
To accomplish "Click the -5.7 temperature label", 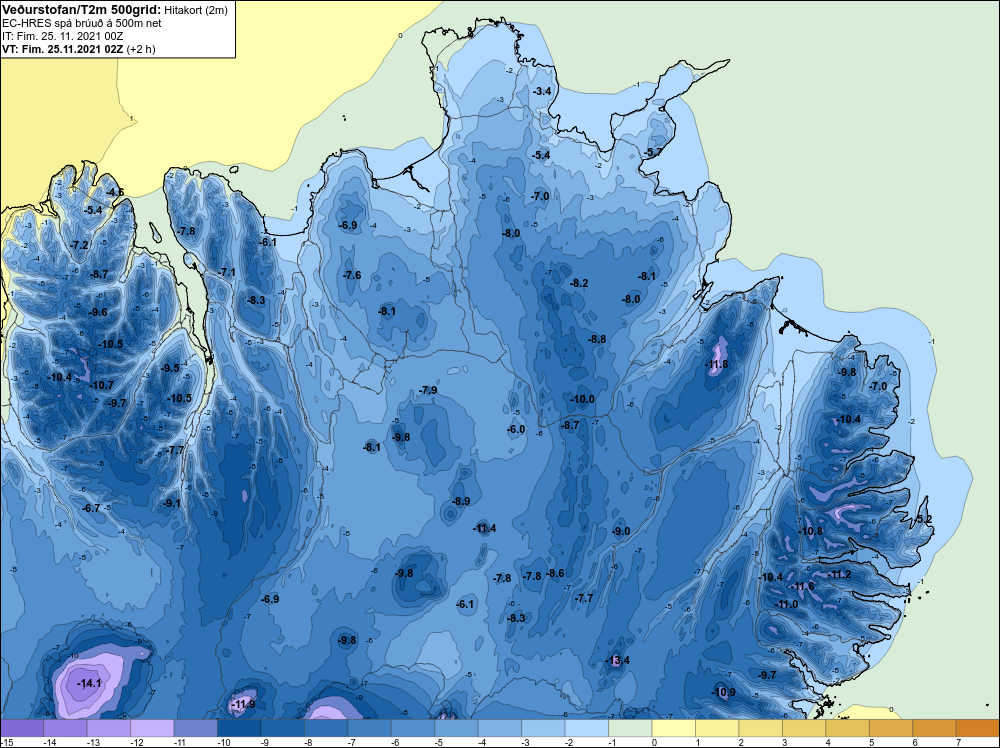I will [652, 152].
